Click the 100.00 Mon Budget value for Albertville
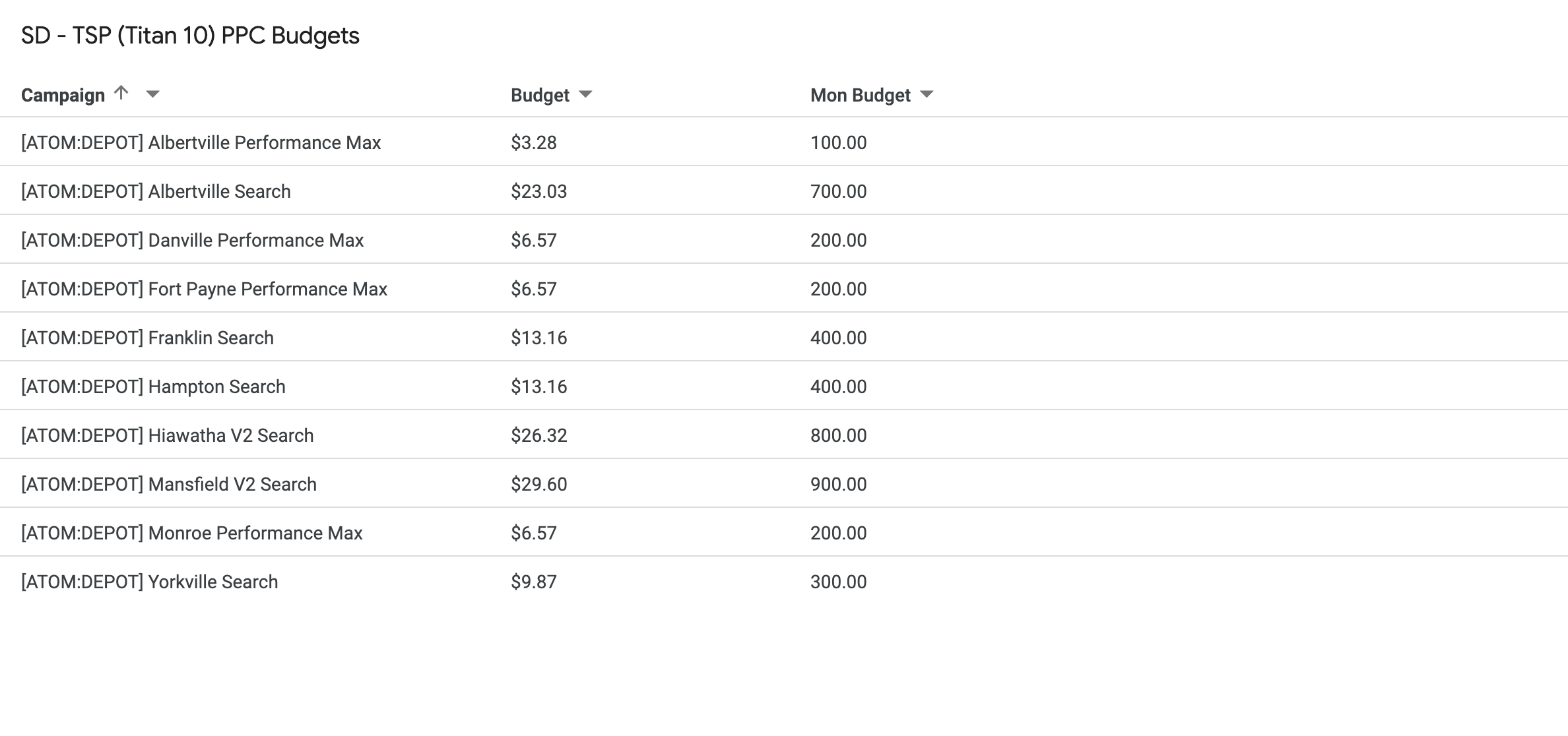Image resolution: width=1568 pixels, height=736 pixels. pyautogui.click(x=838, y=142)
